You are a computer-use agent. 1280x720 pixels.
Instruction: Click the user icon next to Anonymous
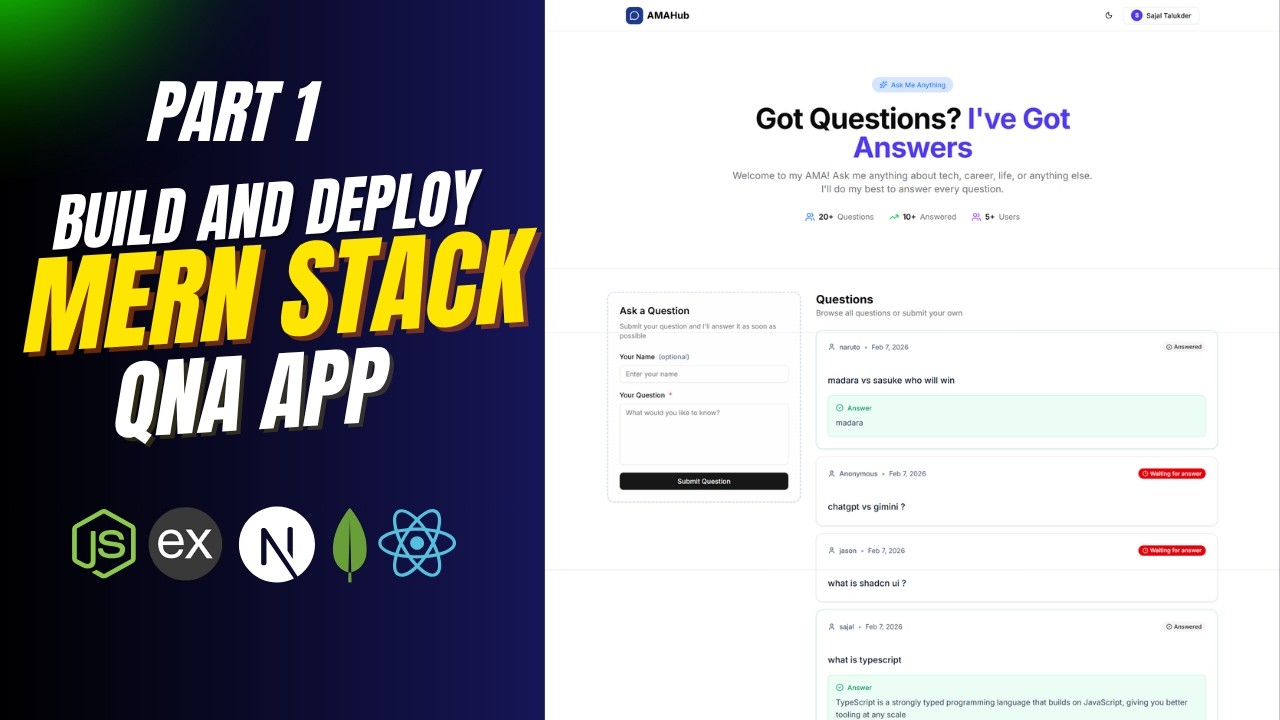click(x=832, y=474)
